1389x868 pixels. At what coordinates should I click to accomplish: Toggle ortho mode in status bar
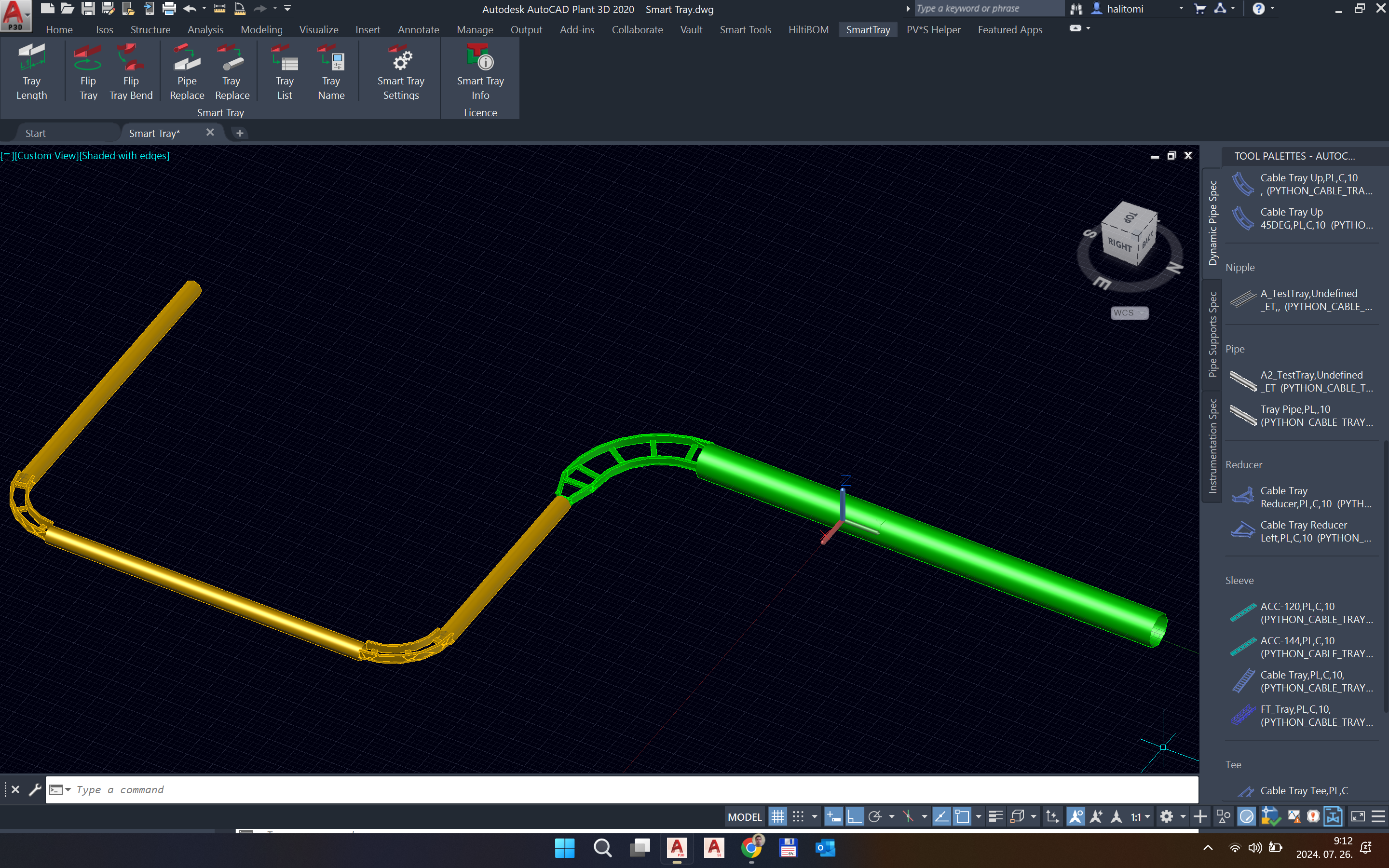point(854,816)
